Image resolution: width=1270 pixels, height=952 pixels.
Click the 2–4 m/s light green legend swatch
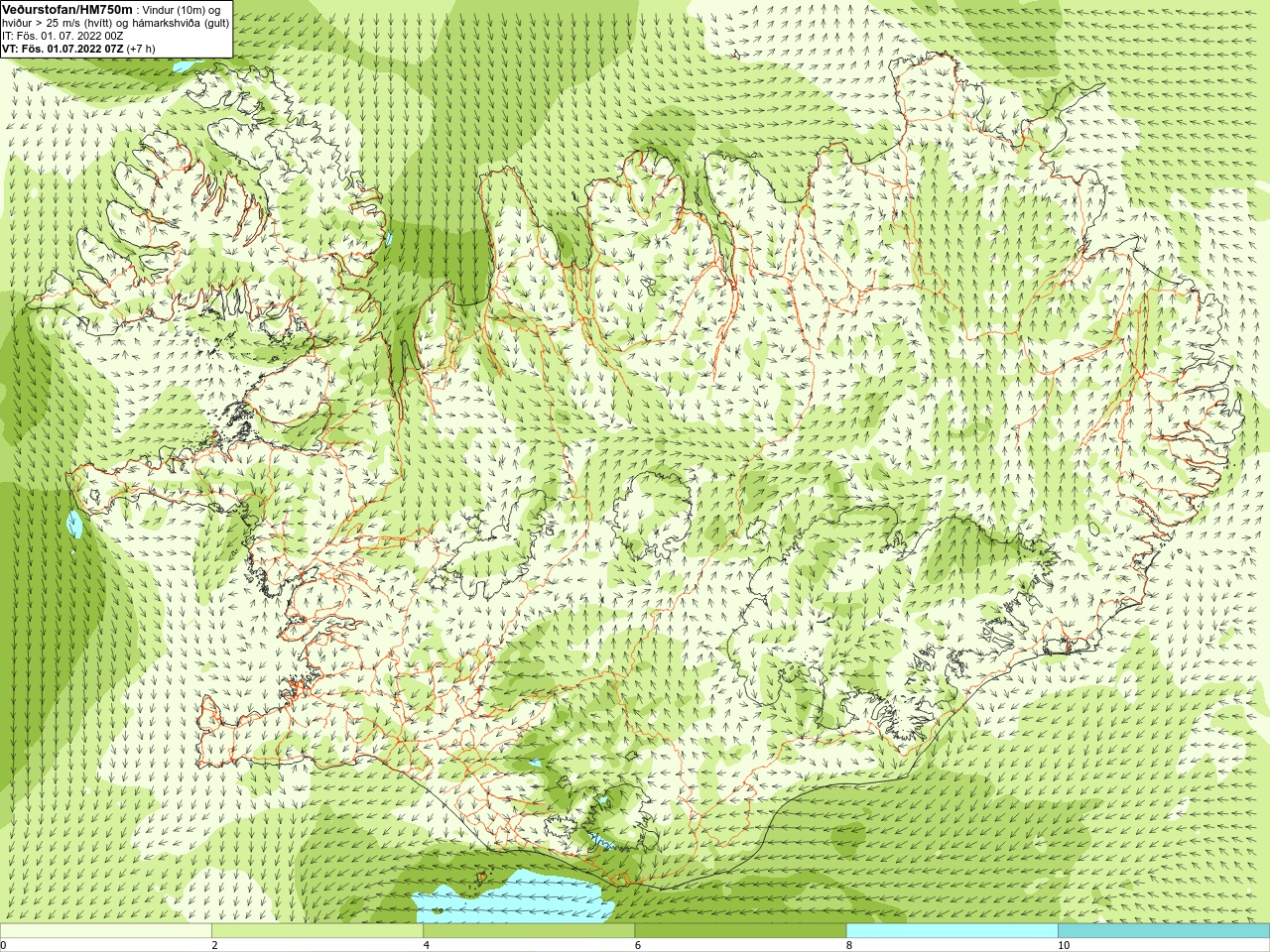317,931
